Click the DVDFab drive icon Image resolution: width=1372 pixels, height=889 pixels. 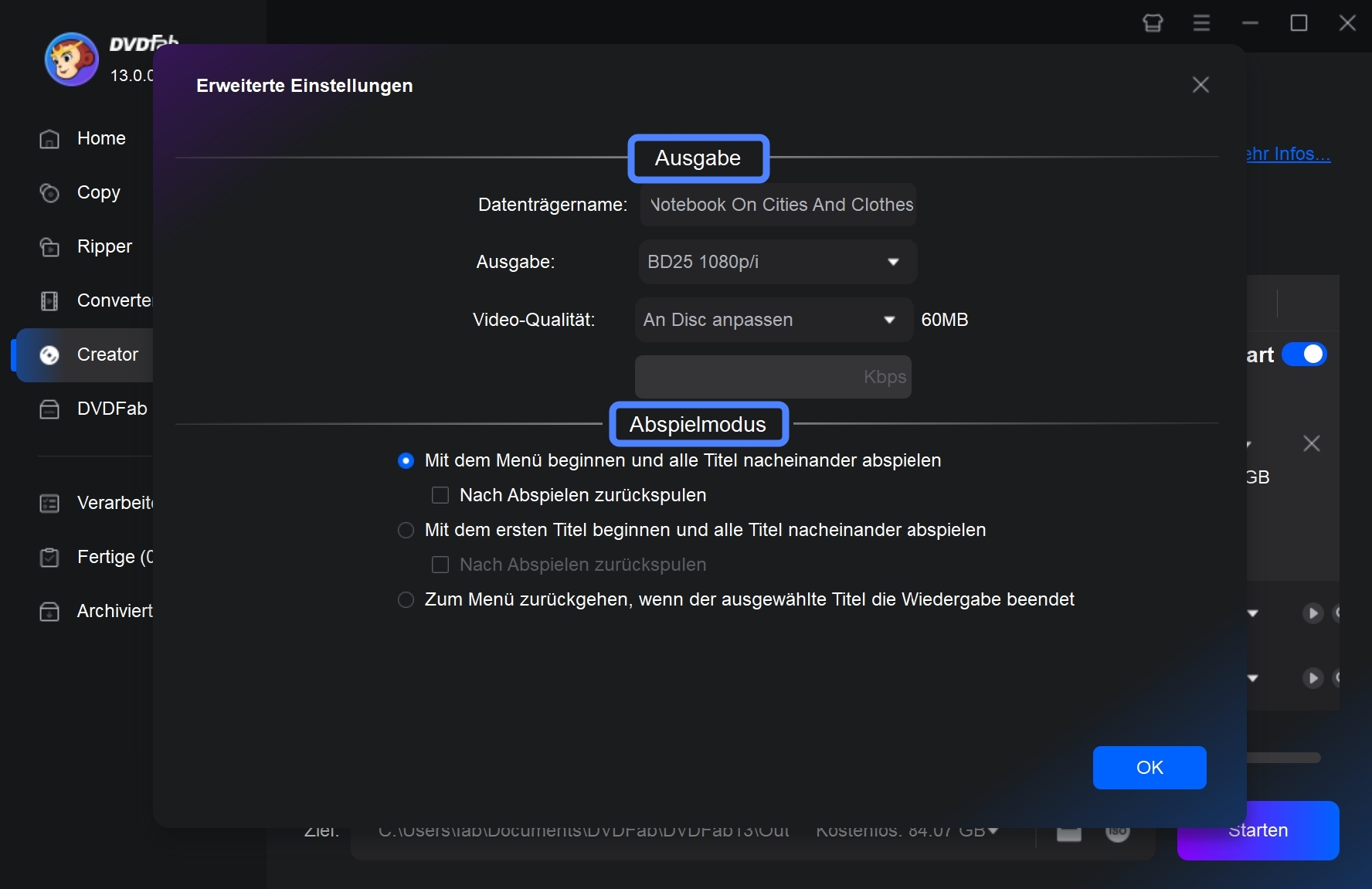click(49, 409)
